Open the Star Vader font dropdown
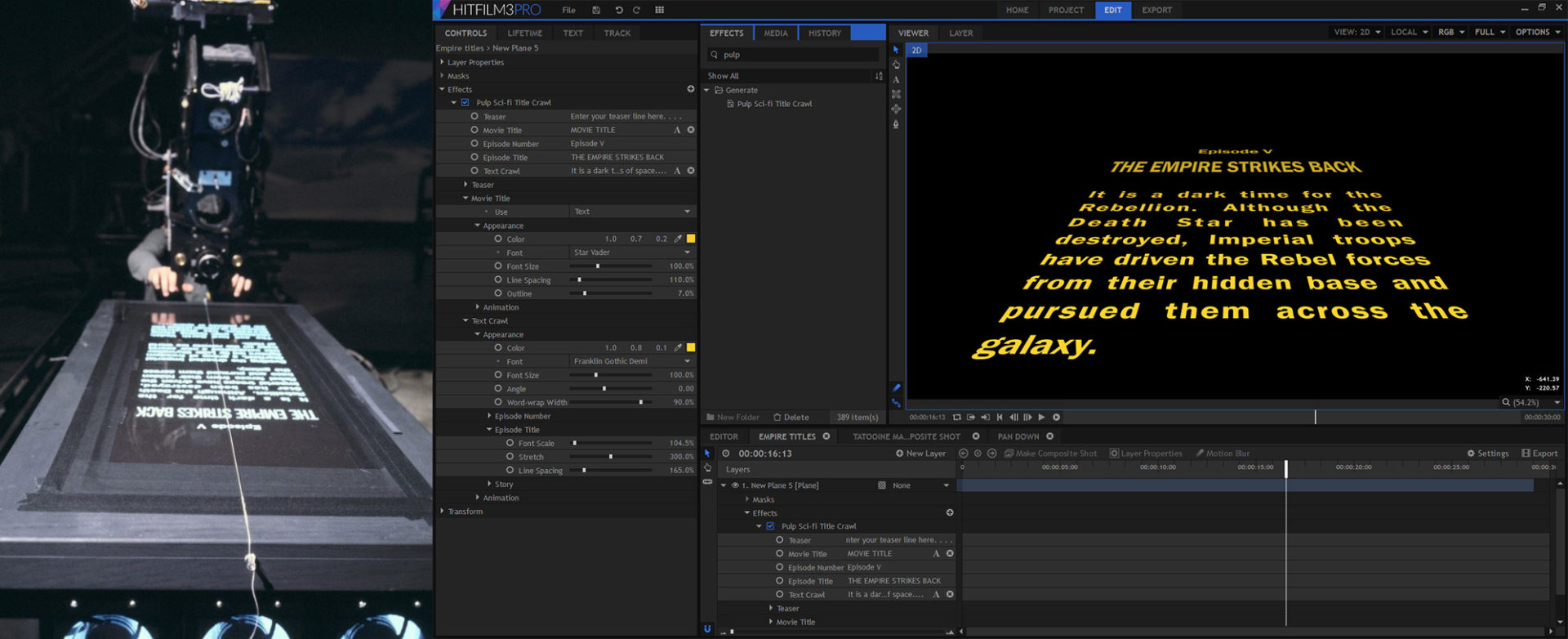Viewport: 1568px width, 639px height. (633, 252)
